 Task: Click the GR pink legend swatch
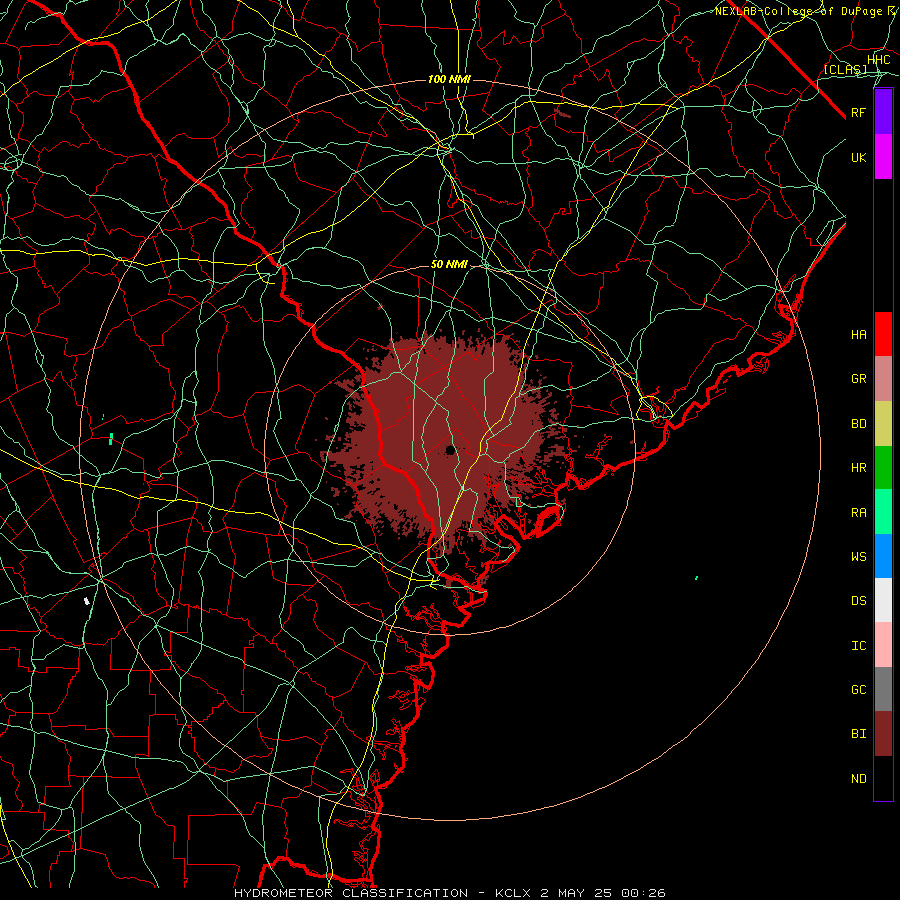click(883, 378)
